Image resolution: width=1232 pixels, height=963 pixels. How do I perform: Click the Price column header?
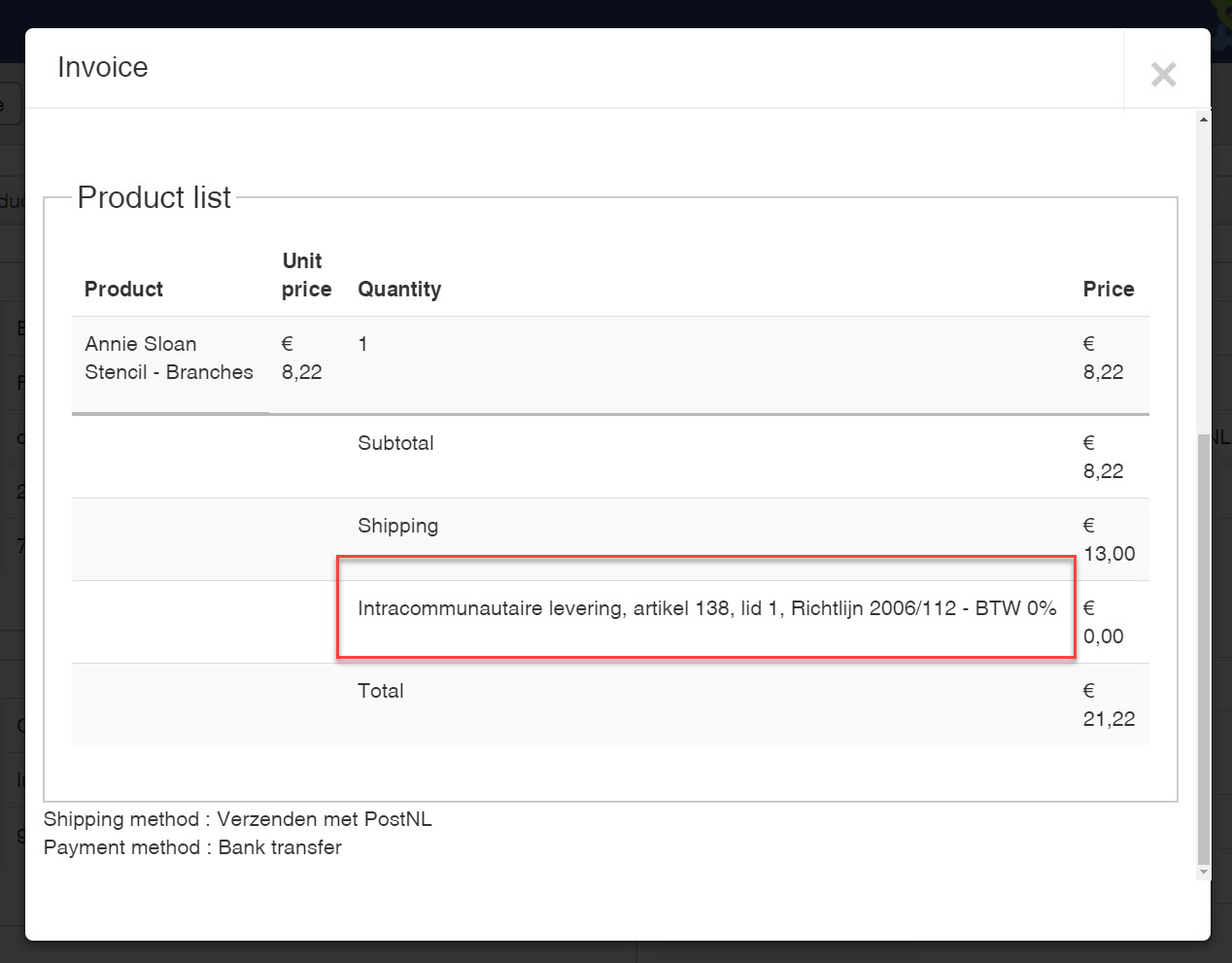[1109, 289]
